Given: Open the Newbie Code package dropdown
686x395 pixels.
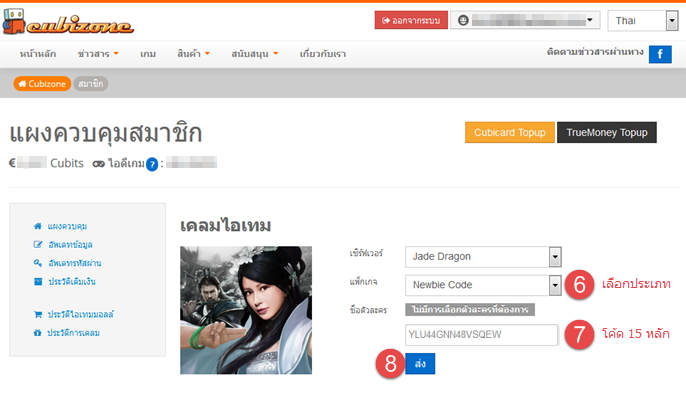Looking at the screenshot, I should [483, 285].
